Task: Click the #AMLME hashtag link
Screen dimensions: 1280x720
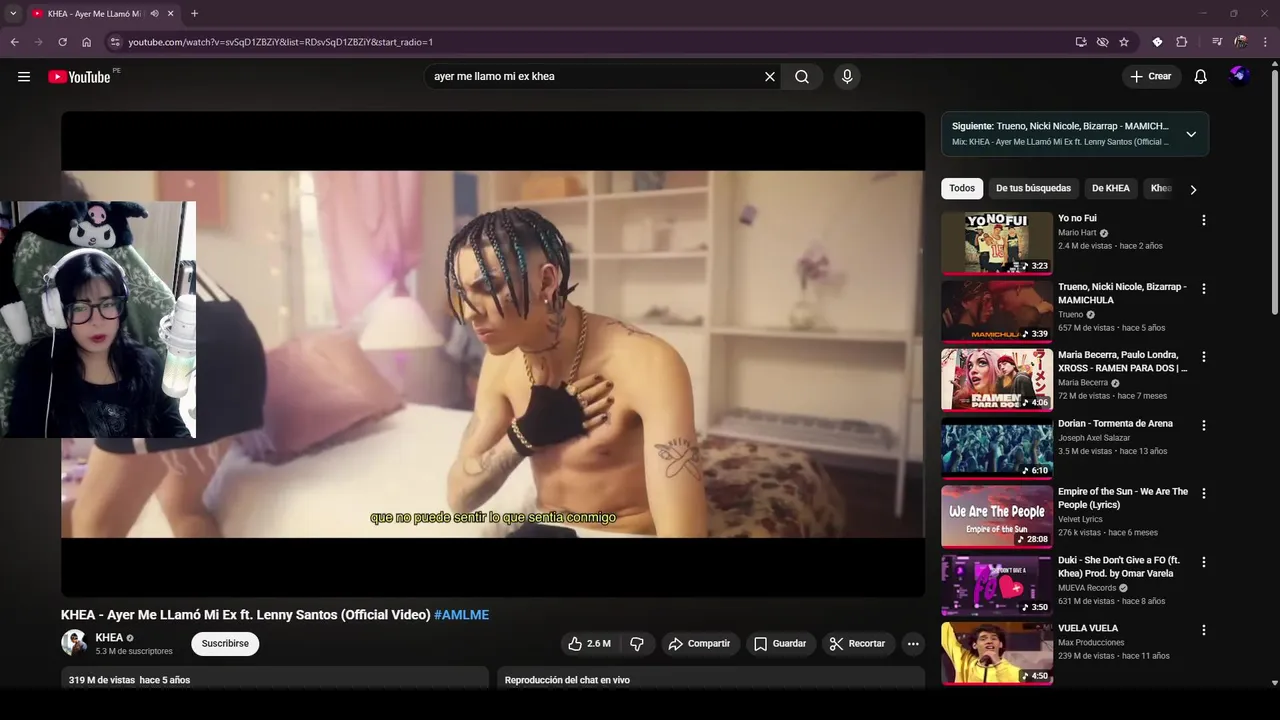Action: (x=461, y=615)
